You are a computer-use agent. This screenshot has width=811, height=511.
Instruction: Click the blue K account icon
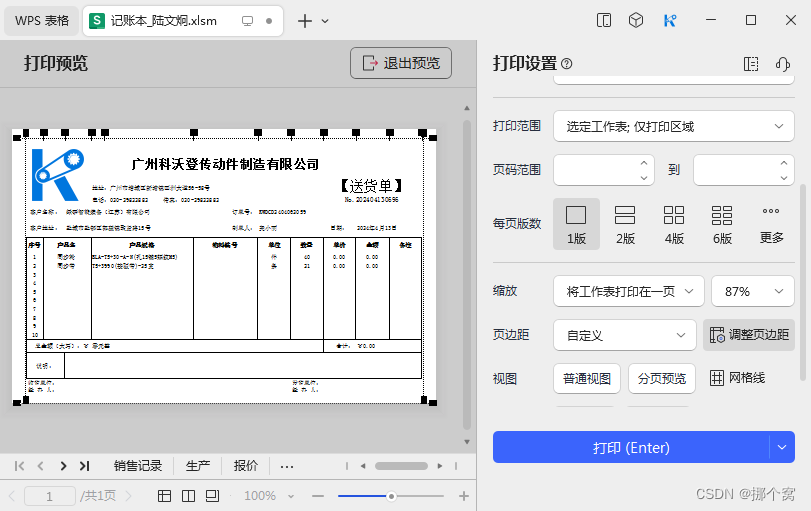[670, 21]
